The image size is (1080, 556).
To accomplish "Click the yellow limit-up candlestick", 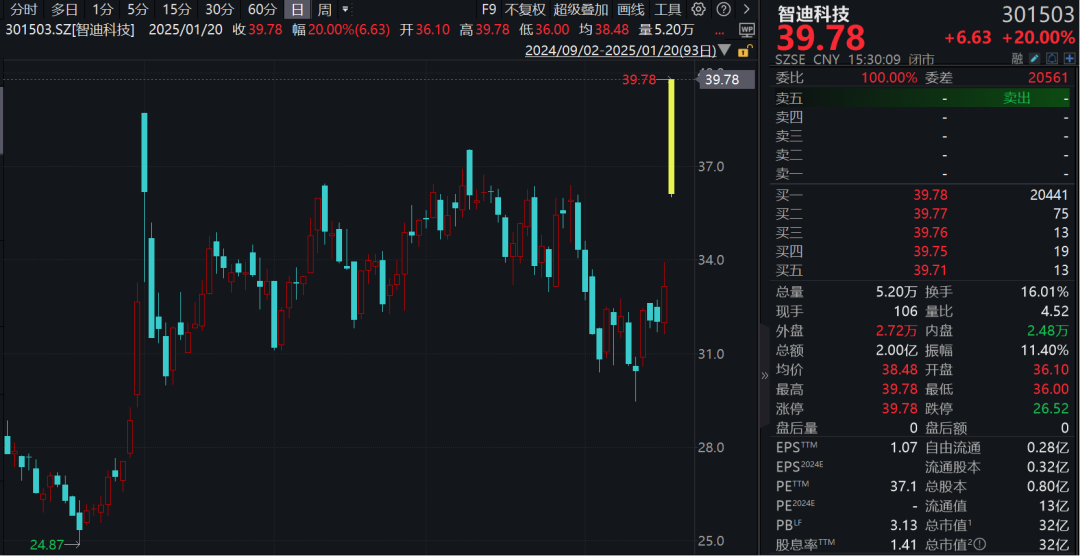I will click(671, 136).
